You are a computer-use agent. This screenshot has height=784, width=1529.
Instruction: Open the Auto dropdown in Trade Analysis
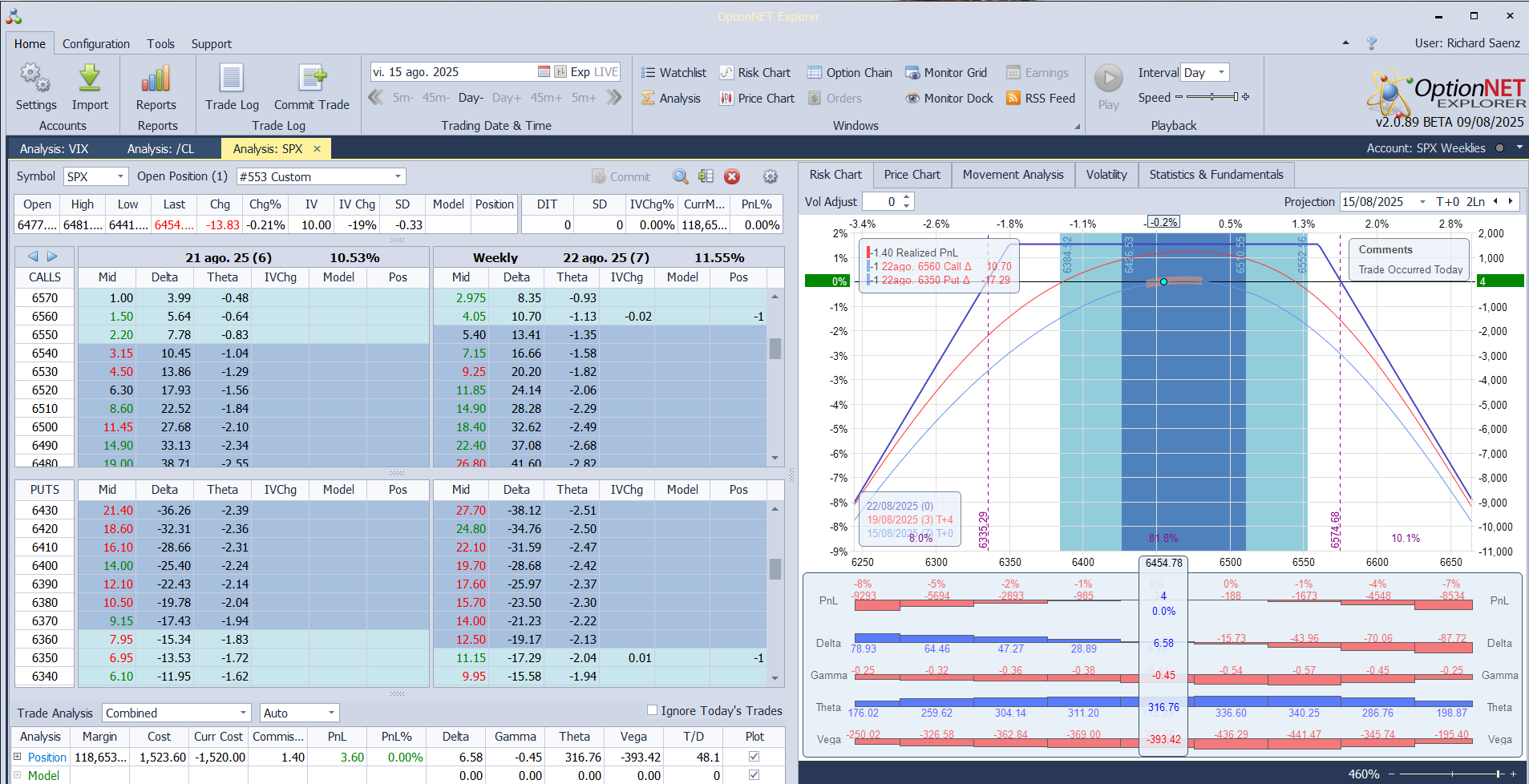coord(330,713)
